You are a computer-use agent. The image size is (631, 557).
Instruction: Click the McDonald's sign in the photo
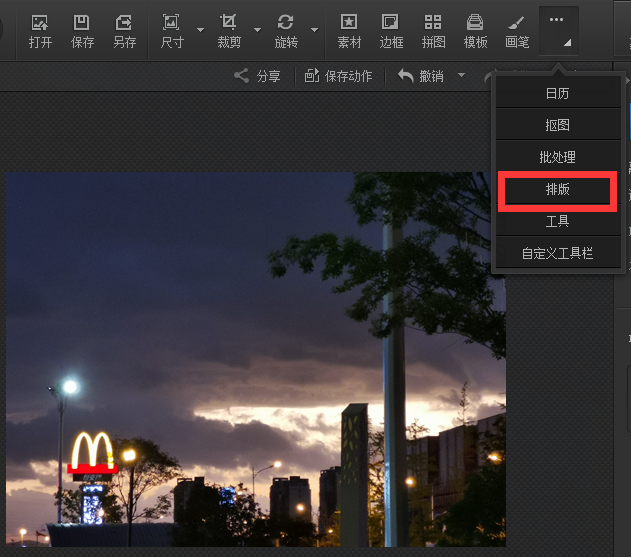(x=92, y=454)
